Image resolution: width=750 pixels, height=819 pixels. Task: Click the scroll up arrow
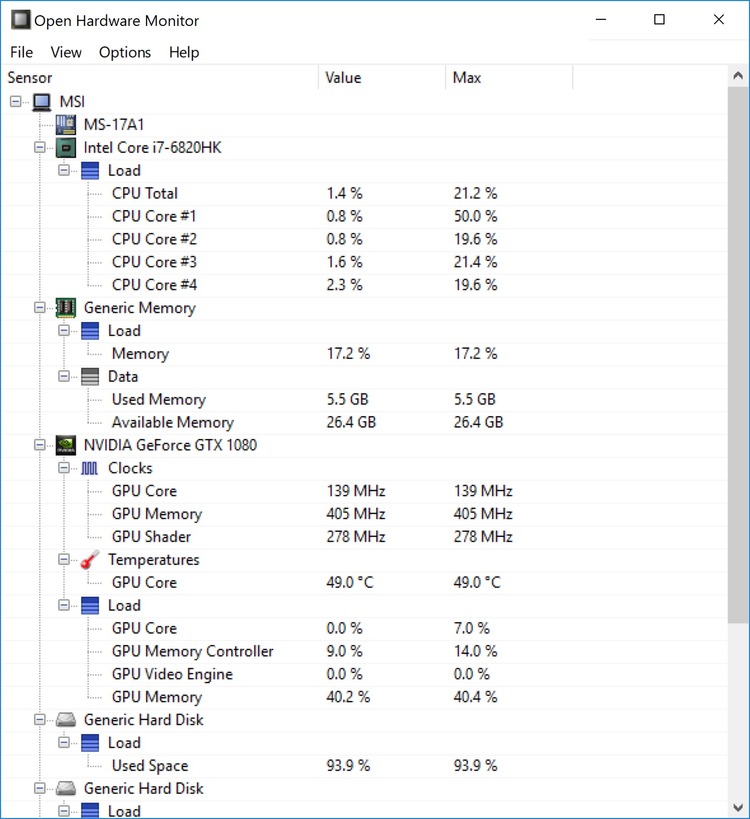click(738, 76)
